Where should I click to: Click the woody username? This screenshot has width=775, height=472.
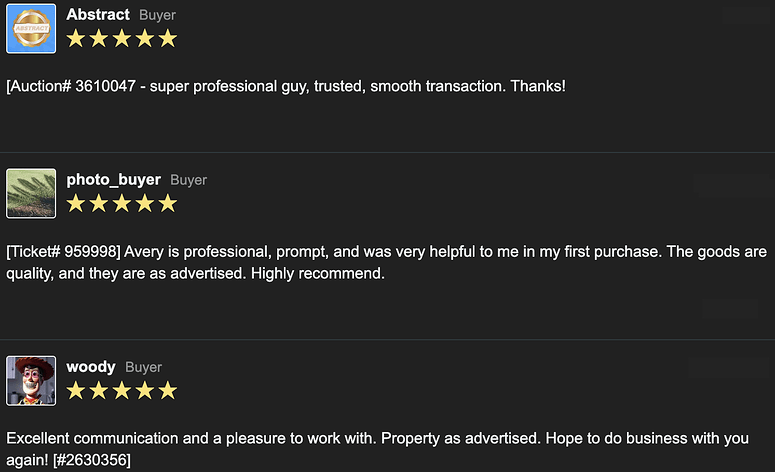pyautogui.click(x=91, y=367)
